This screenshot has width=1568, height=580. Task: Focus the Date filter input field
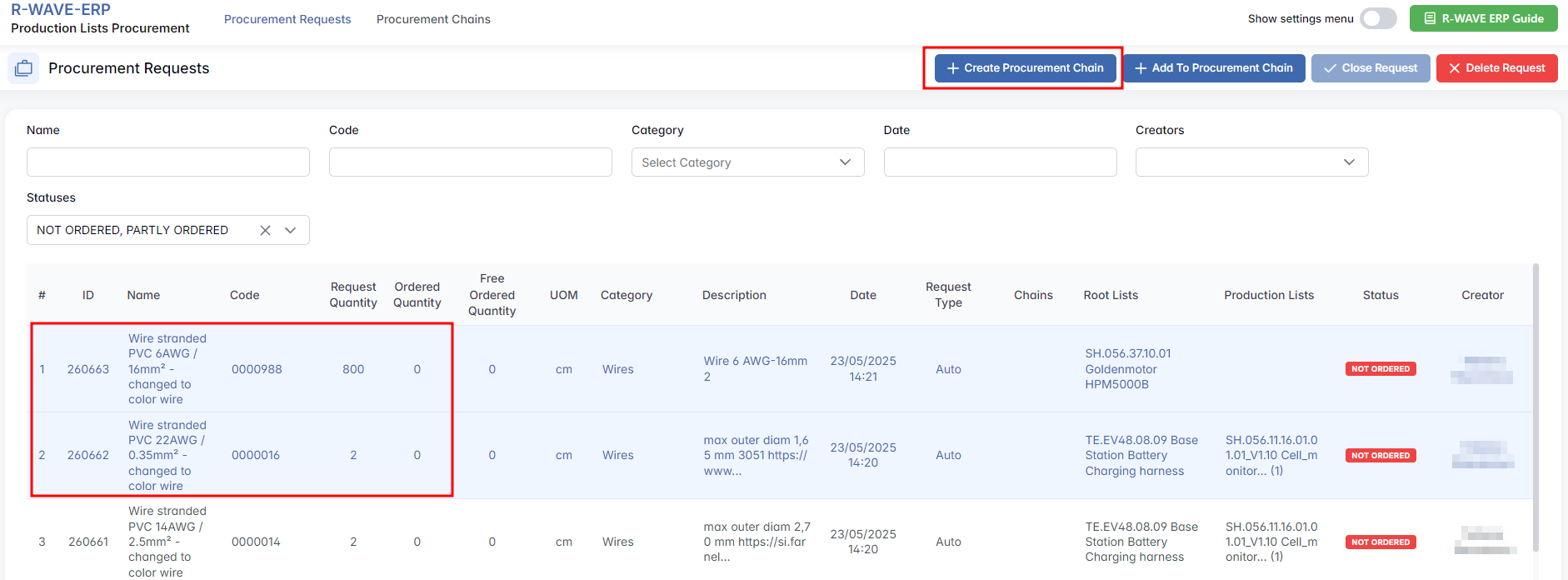(1000, 162)
